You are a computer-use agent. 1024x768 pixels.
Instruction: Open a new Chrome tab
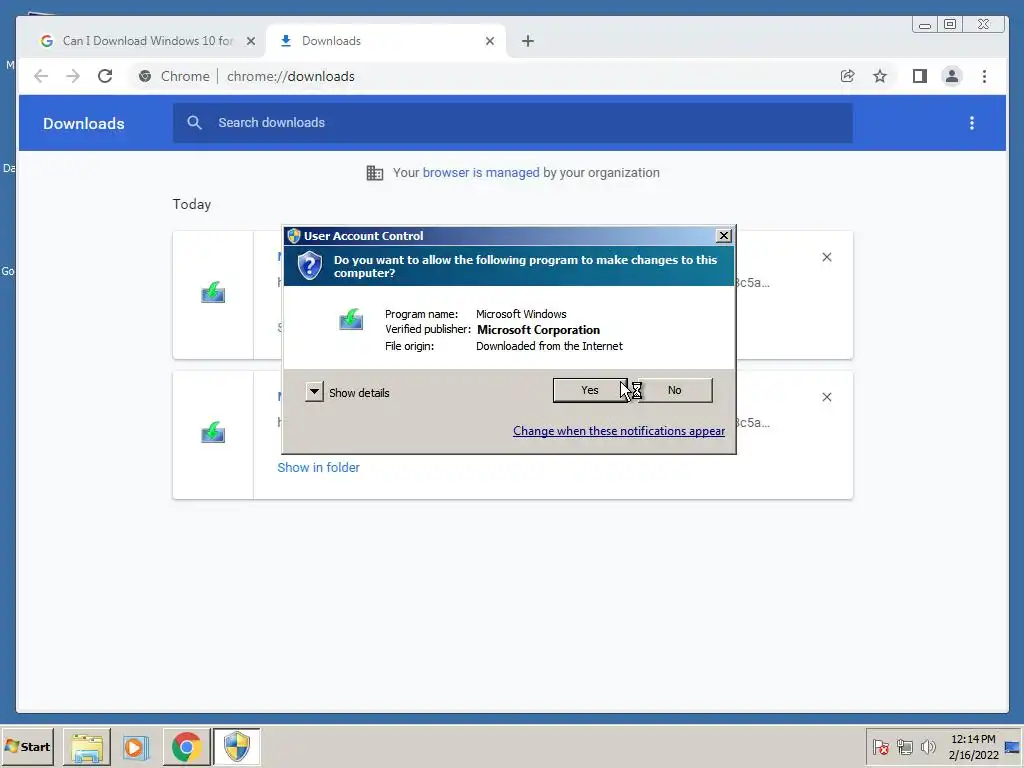528,41
